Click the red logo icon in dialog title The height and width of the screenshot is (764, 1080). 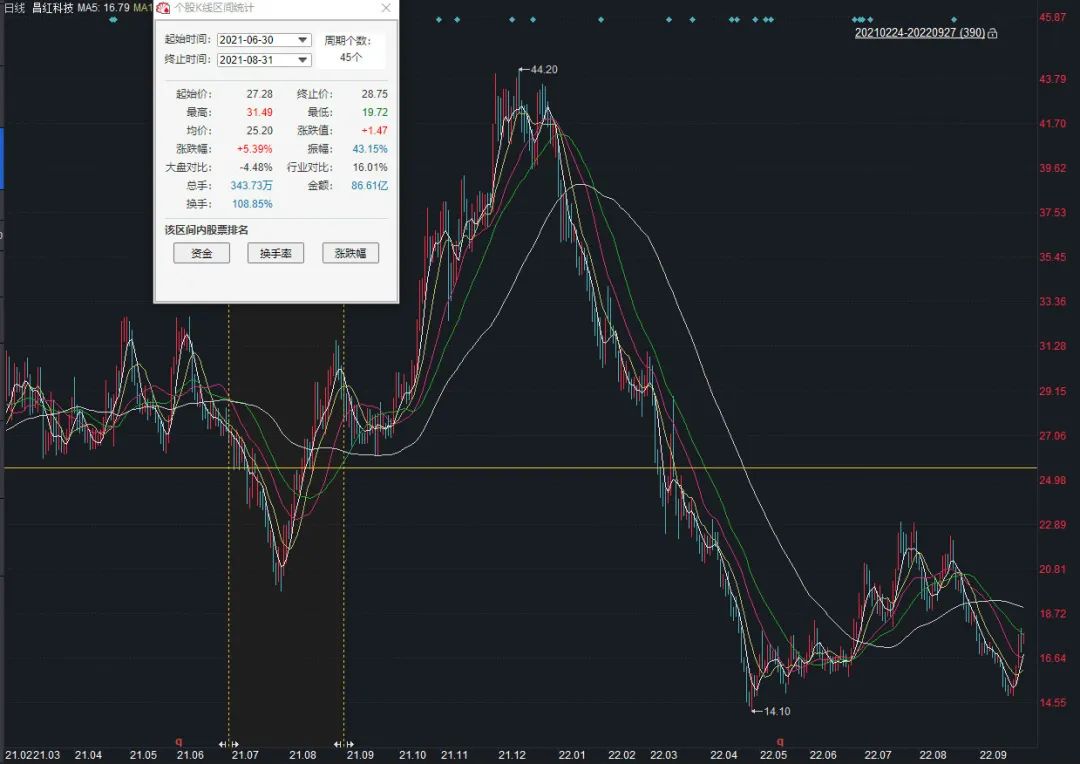click(x=164, y=8)
